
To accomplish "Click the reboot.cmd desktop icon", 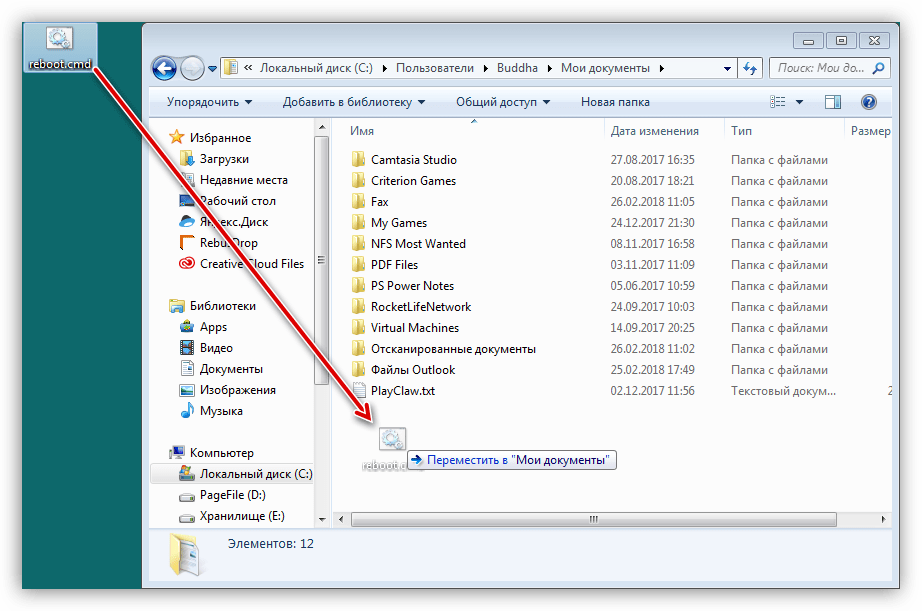I will click(59, 47).
